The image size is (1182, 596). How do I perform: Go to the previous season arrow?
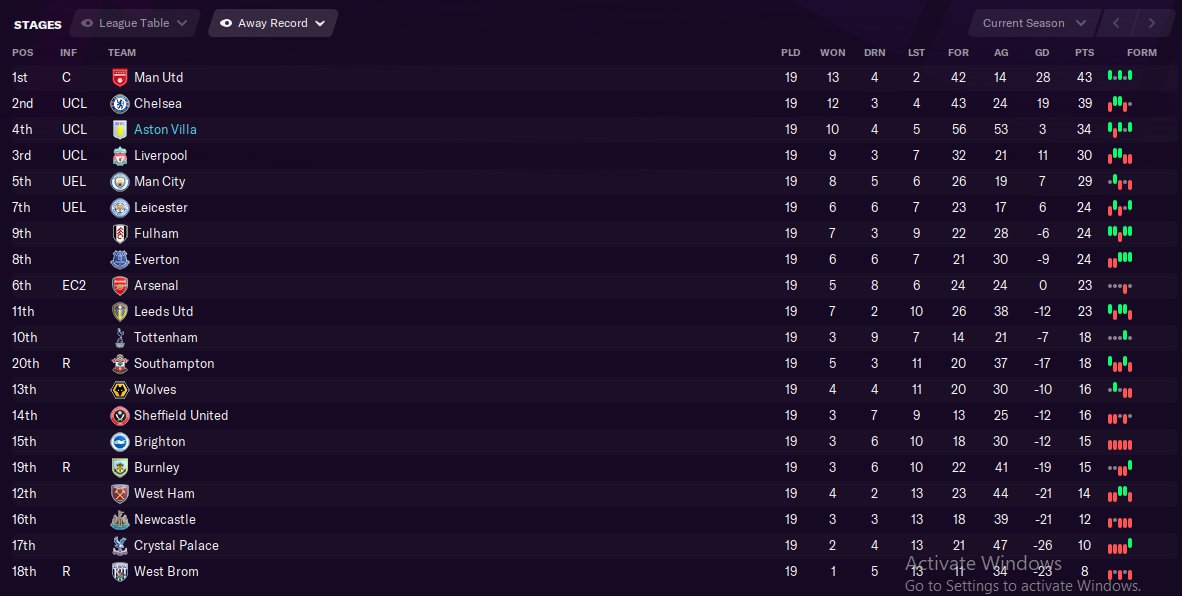(1117, 23)
